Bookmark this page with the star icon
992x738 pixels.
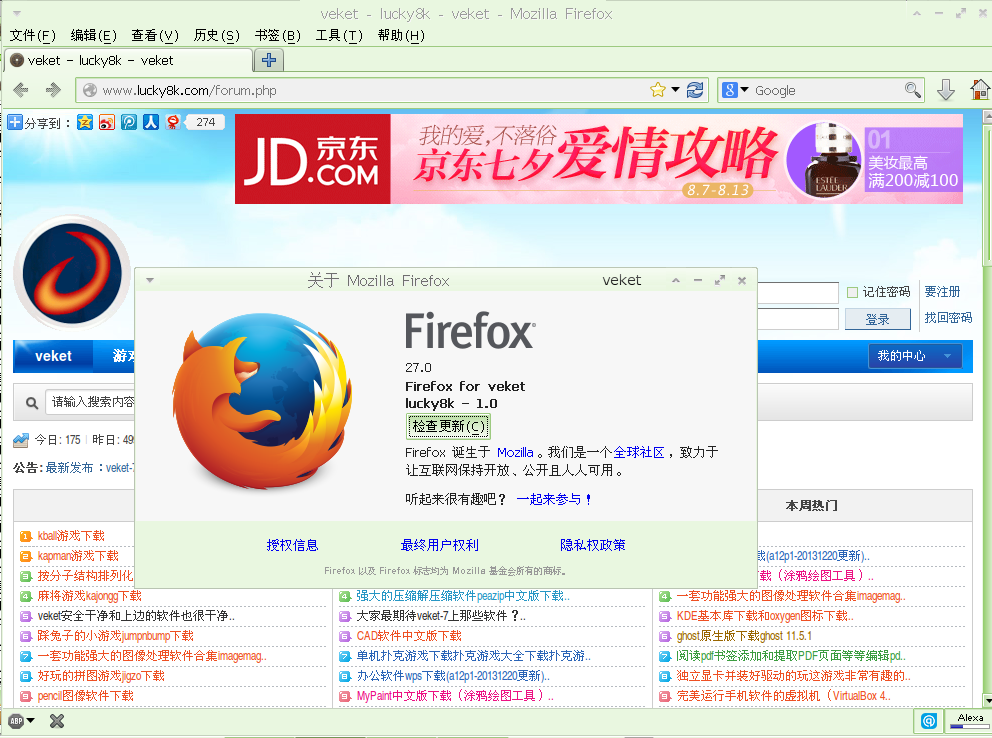click(658, 90)
